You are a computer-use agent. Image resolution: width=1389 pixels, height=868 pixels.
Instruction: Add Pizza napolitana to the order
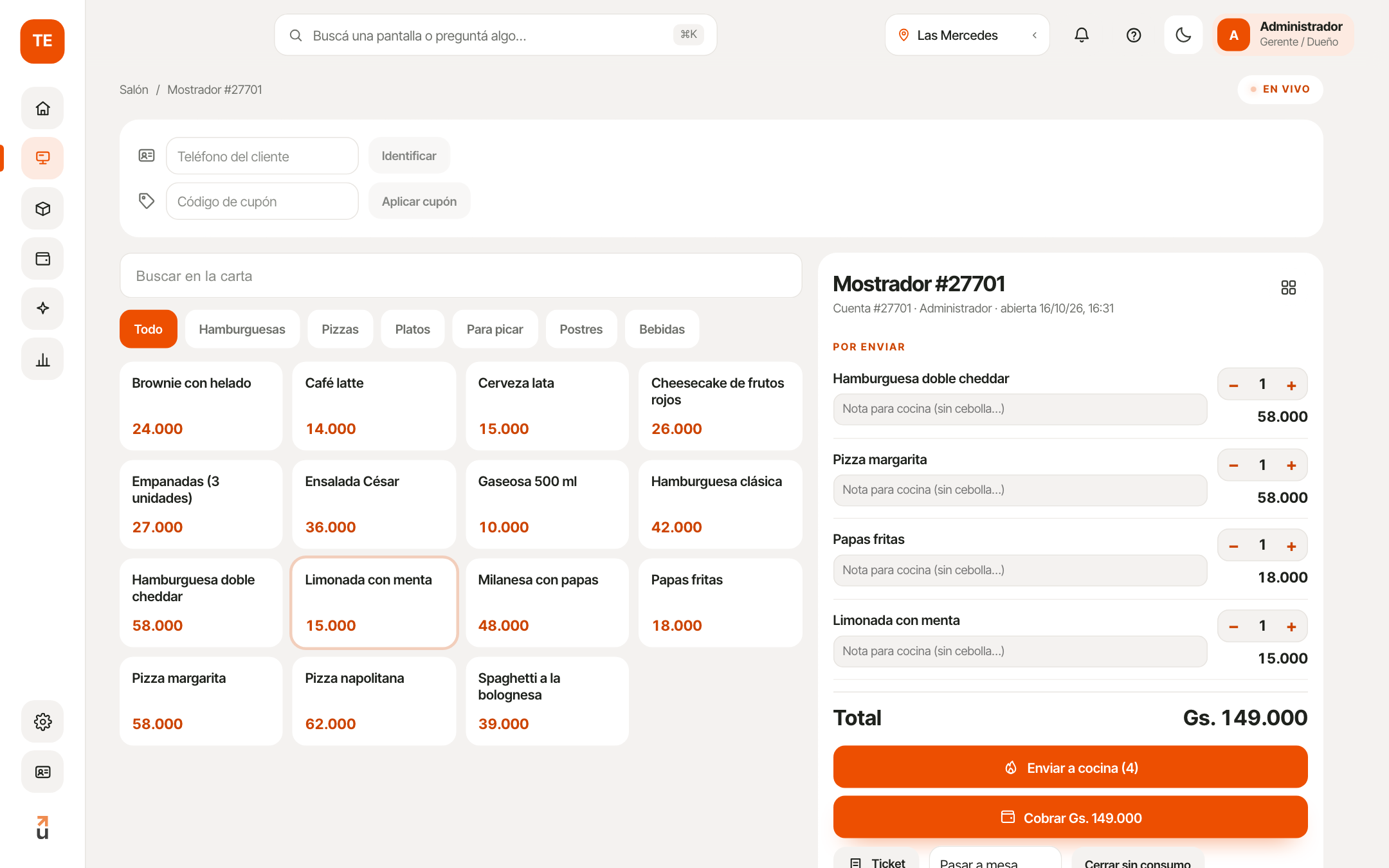point(374,701)
